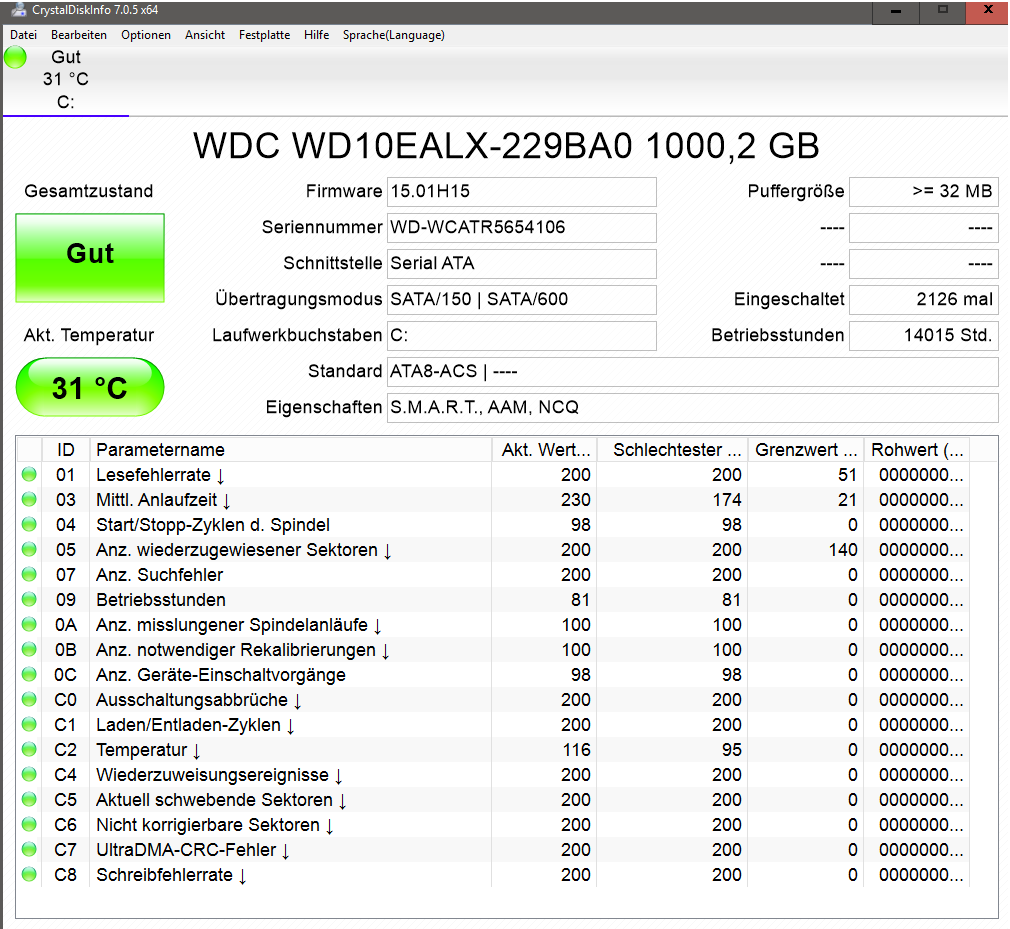Screen dimensions: 1010x929
Task: Click the current value 230 for Mittl. Anlaufzeit
Action: coord(575,500)
